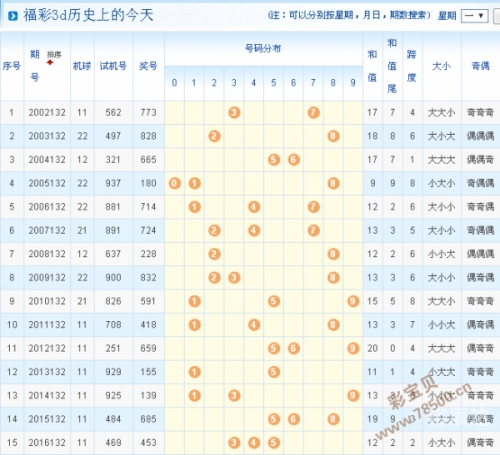The image size is (500, 455).
Task: Click orange ball 0 in row 2005132
Action: (175, 183)
